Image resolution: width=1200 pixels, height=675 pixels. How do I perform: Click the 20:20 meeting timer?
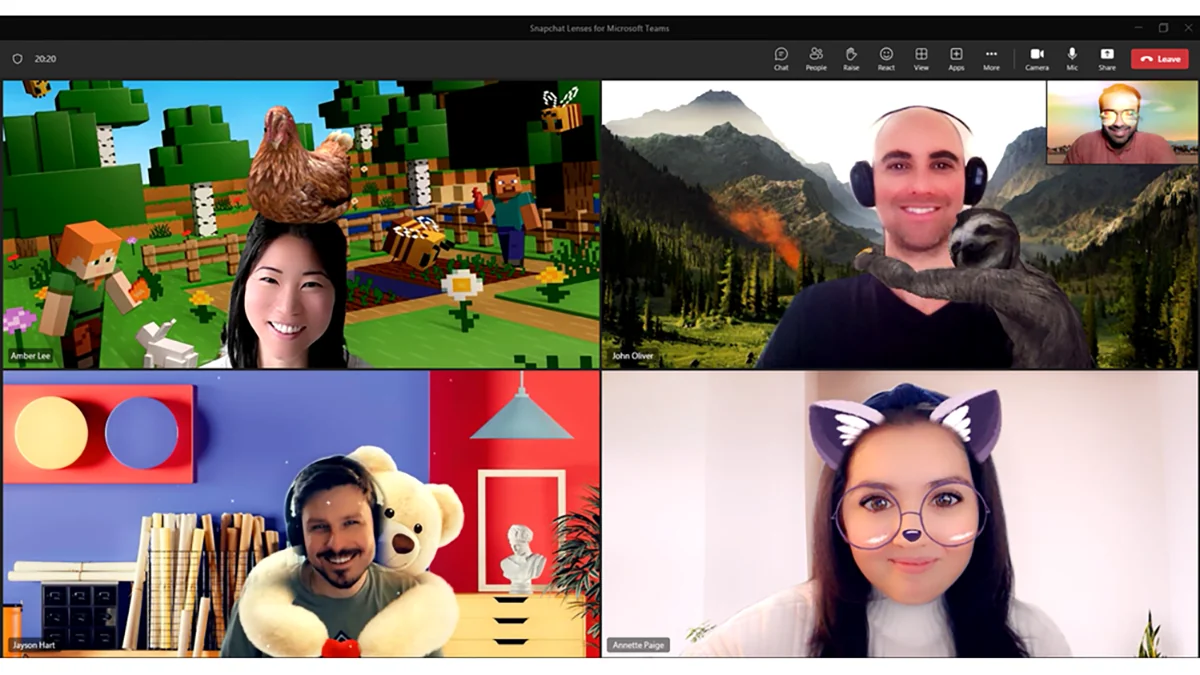pyautogui.click(x=44, y=58)
